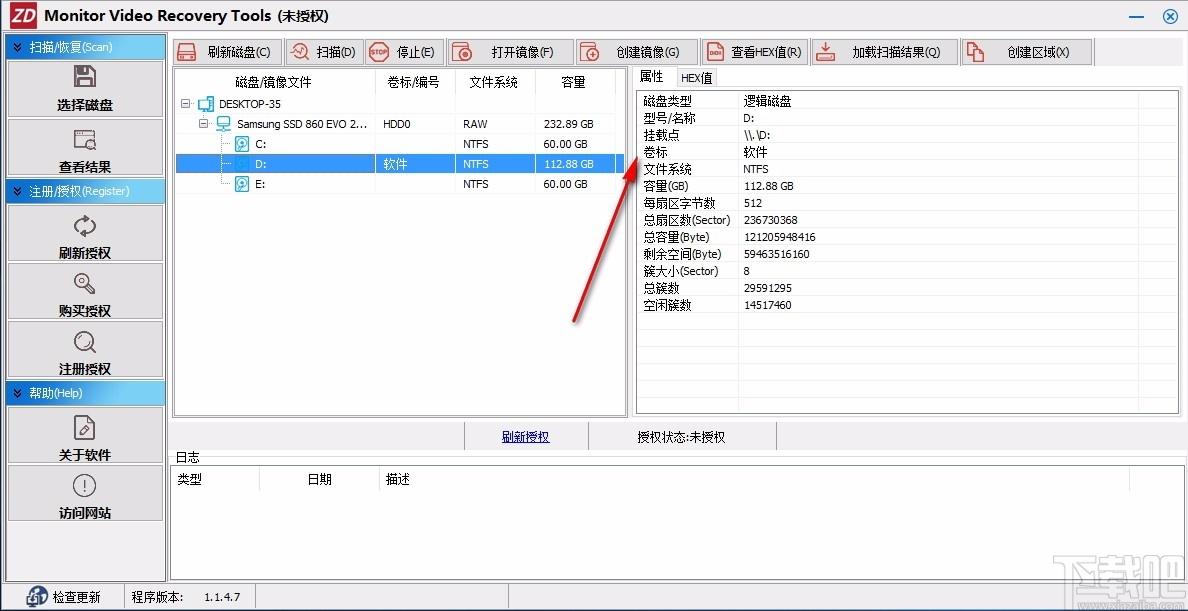Create a disk image with 创建镜像(G)
Viewport: 1188px width, 611px height.
point(637,52)
